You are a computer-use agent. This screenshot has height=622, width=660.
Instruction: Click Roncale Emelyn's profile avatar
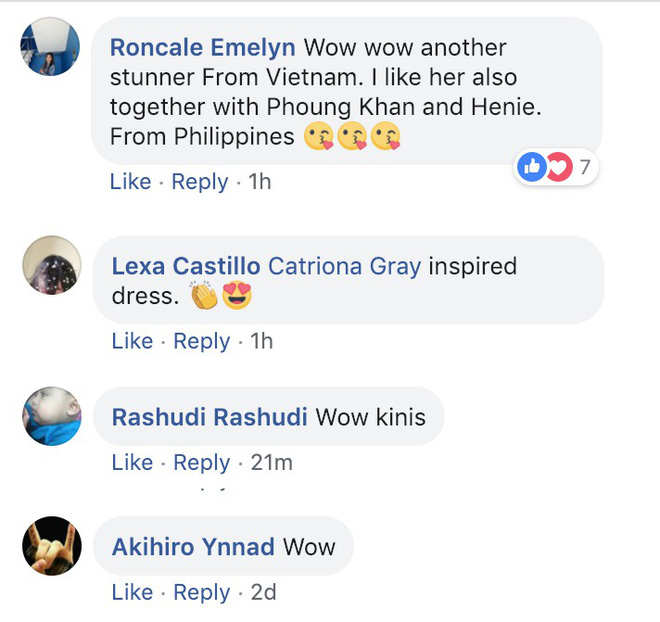[x=50, y=46]
